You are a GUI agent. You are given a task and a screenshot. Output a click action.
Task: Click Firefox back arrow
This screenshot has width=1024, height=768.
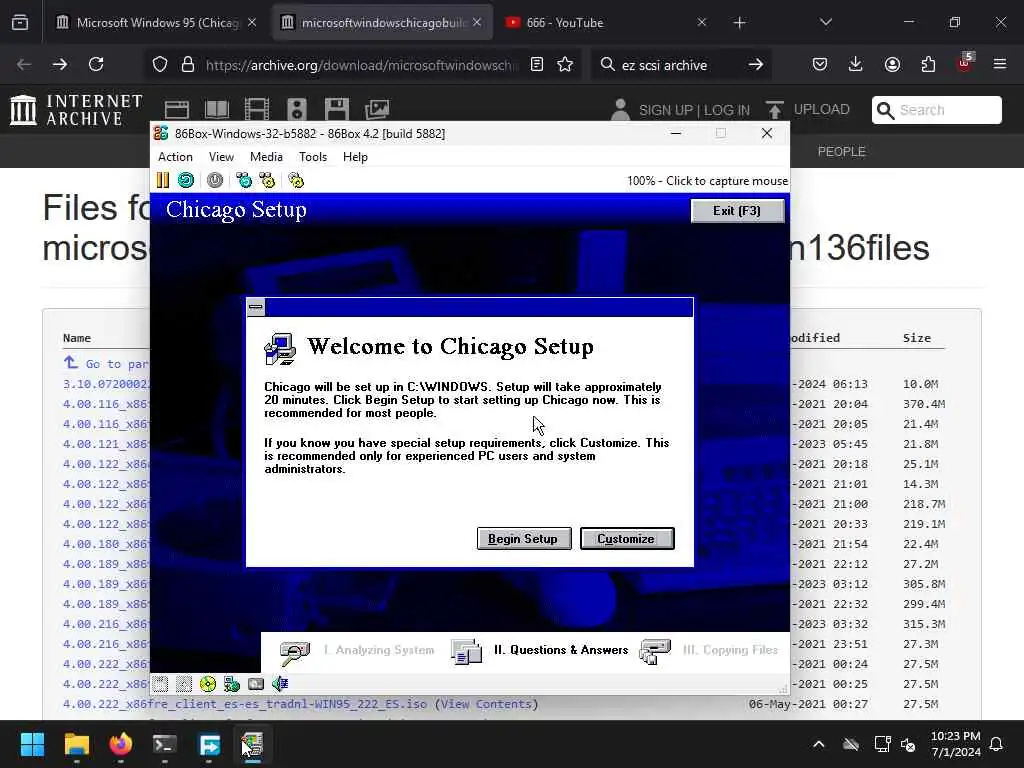(x=24, y=64)
